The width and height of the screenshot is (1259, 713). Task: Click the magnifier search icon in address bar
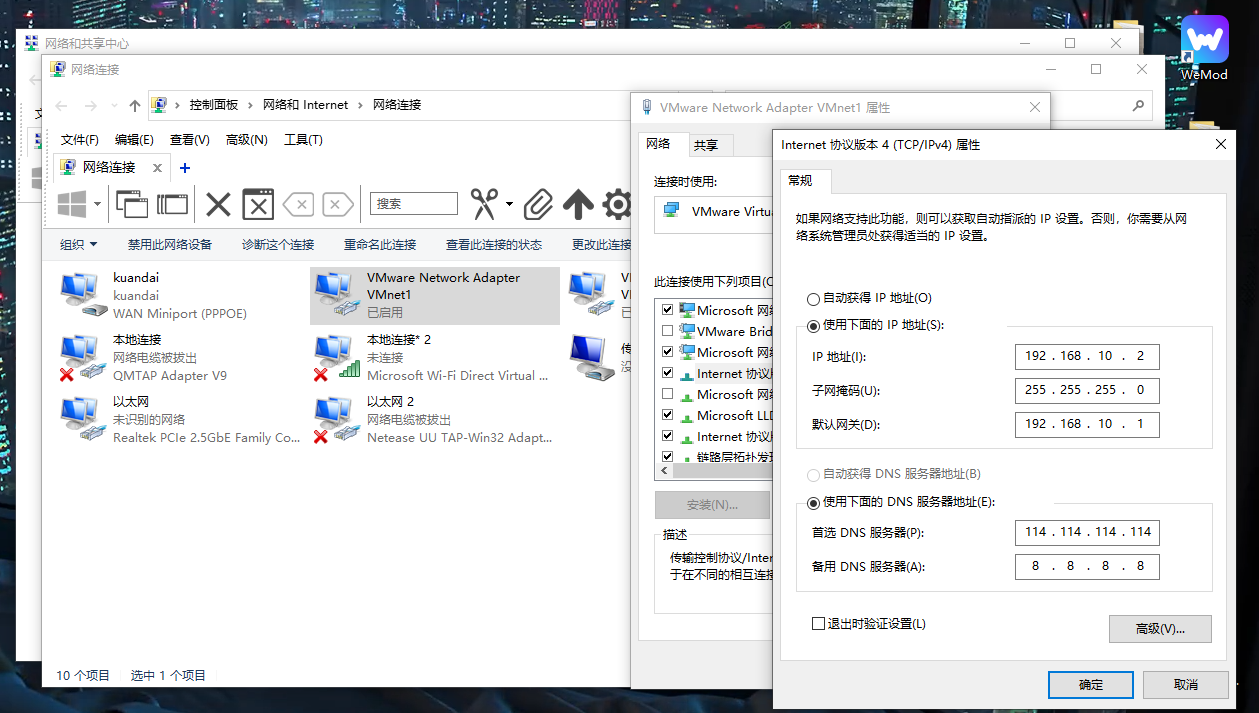coord(1138,105)
